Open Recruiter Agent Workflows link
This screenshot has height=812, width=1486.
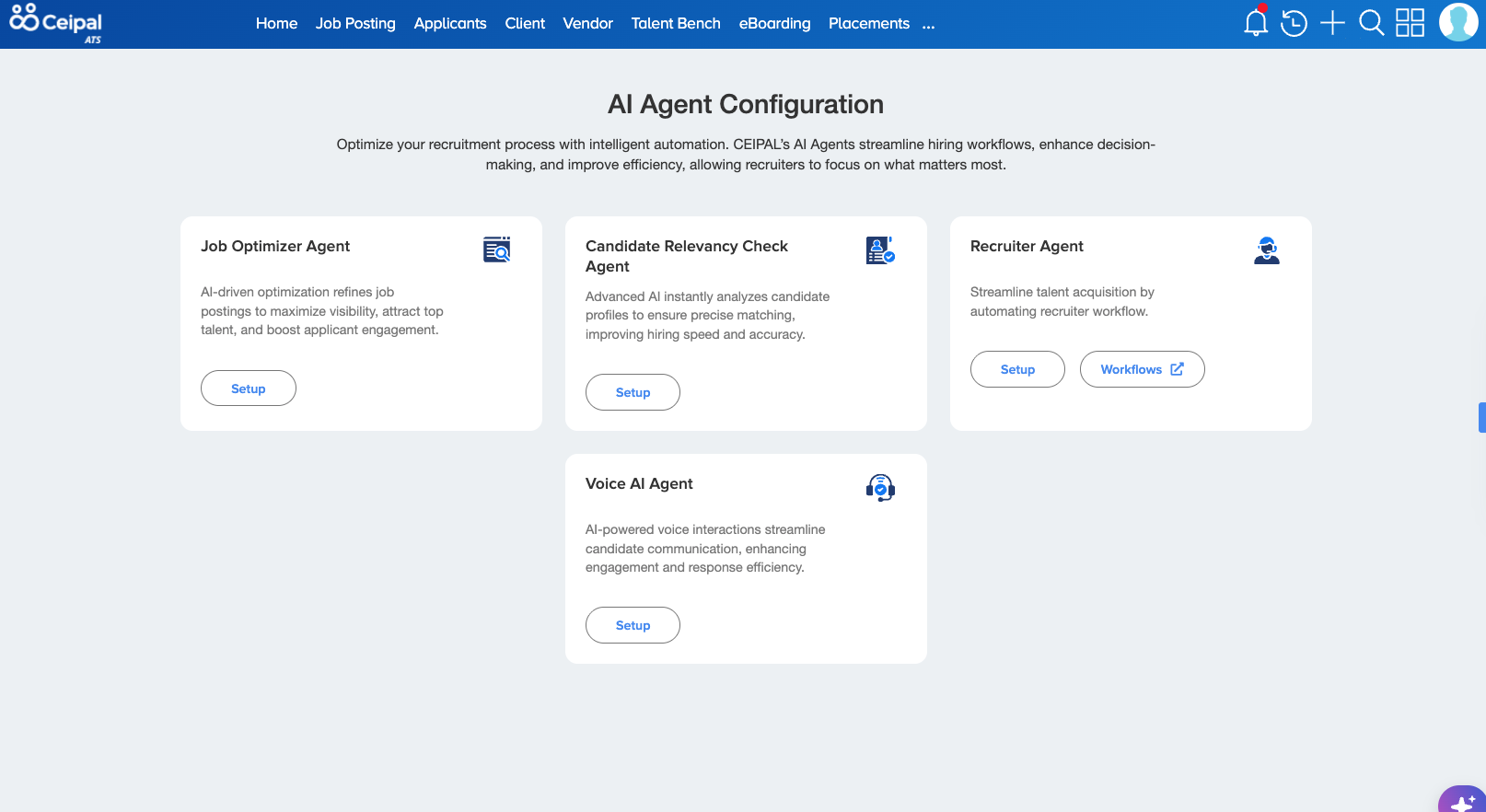(1142, 369)
